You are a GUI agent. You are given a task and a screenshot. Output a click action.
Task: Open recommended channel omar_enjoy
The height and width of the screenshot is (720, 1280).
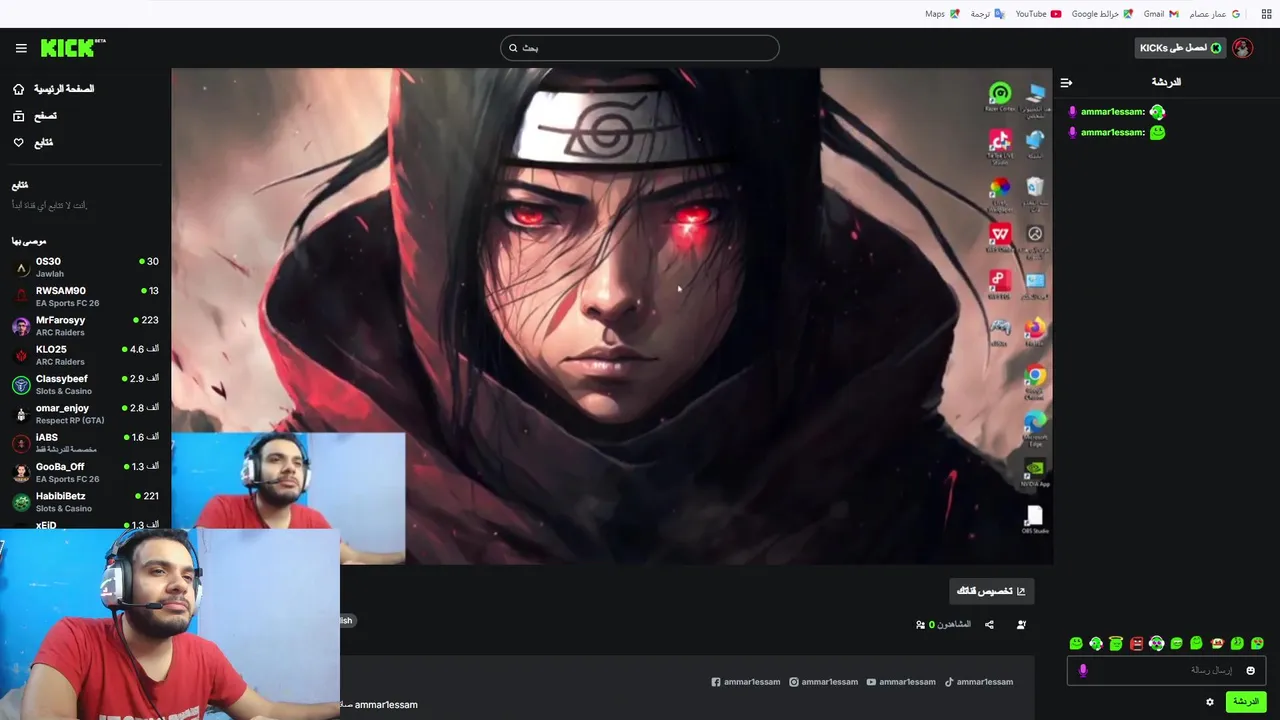coord(85,414)
